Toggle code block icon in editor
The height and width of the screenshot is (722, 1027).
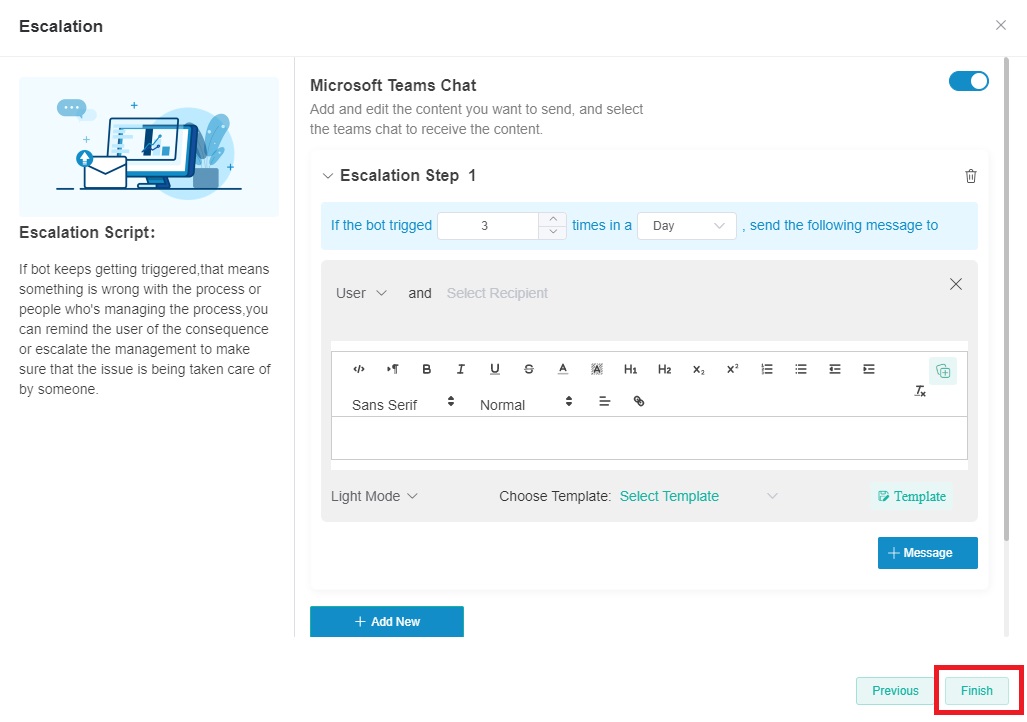click(x=359, y=369)
